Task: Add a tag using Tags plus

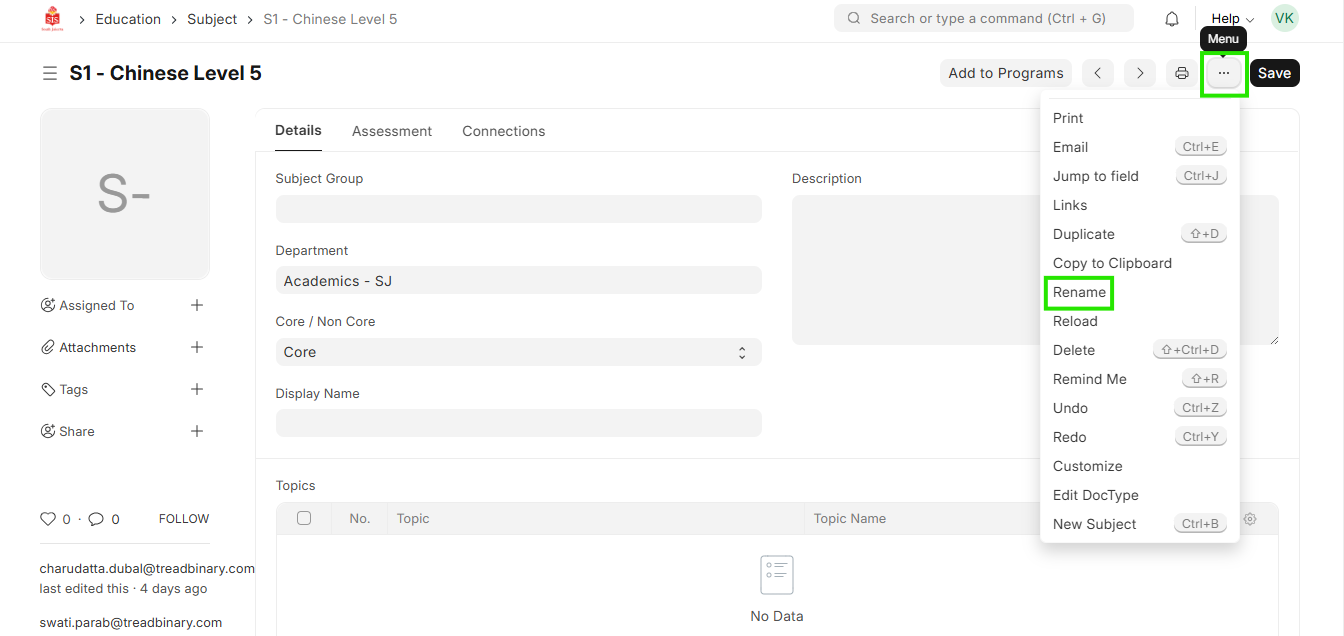Action: [x=197, y=389]
